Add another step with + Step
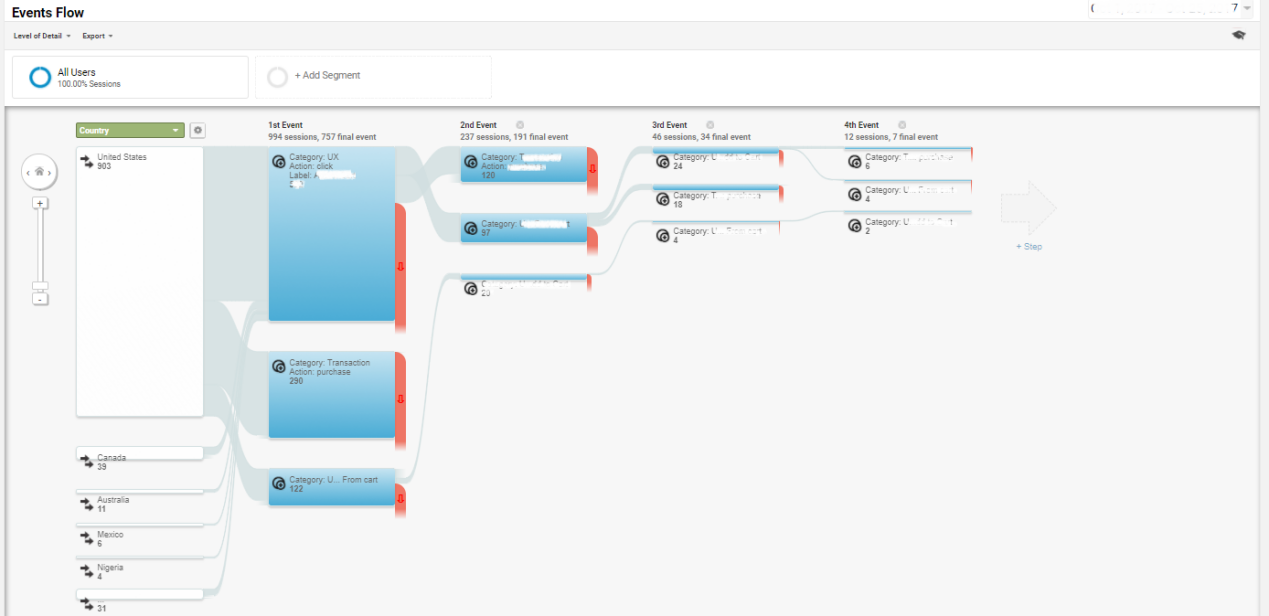The width and height of the screenshot is (1269, 616). (1029, 246)
